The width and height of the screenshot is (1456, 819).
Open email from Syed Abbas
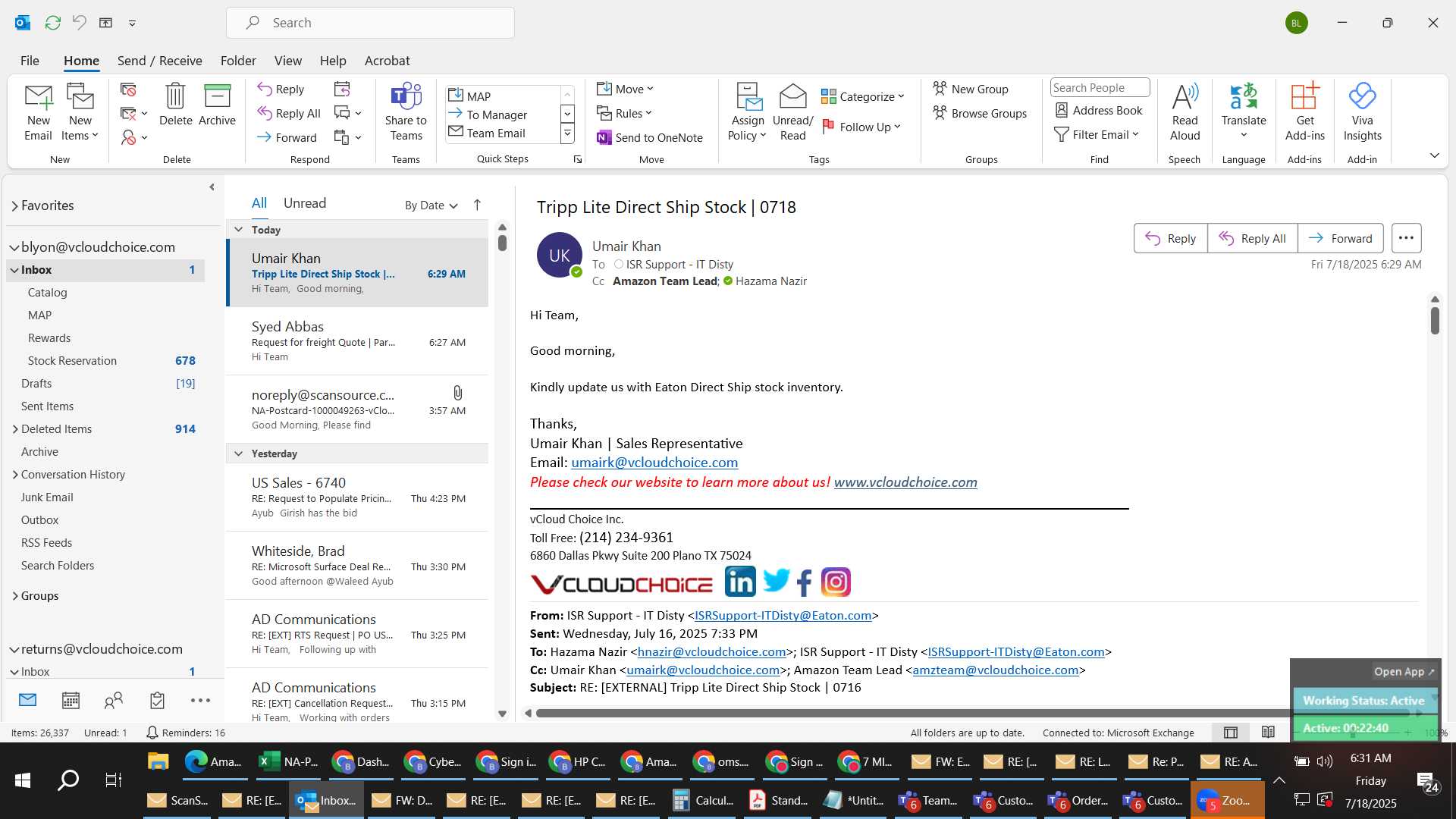(358, 340)
